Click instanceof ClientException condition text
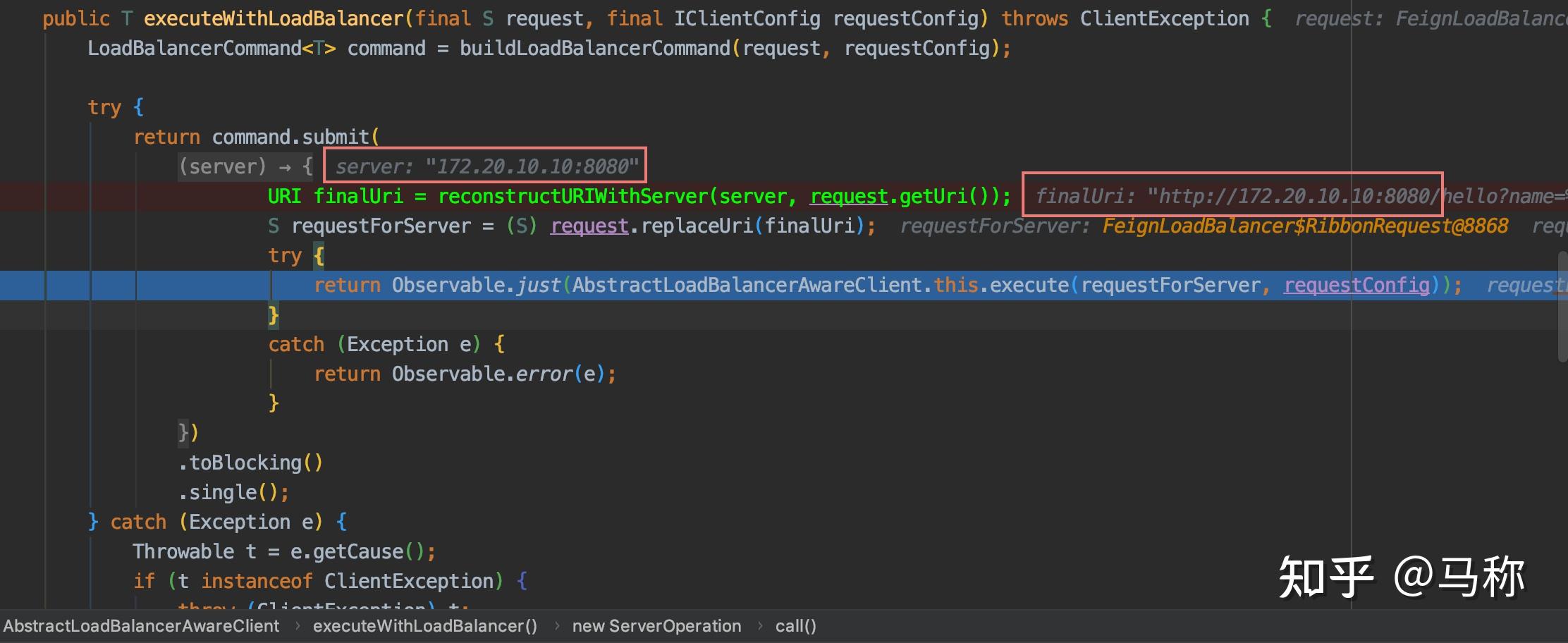The image size is (1568, 643). click(x=347, y=581)
